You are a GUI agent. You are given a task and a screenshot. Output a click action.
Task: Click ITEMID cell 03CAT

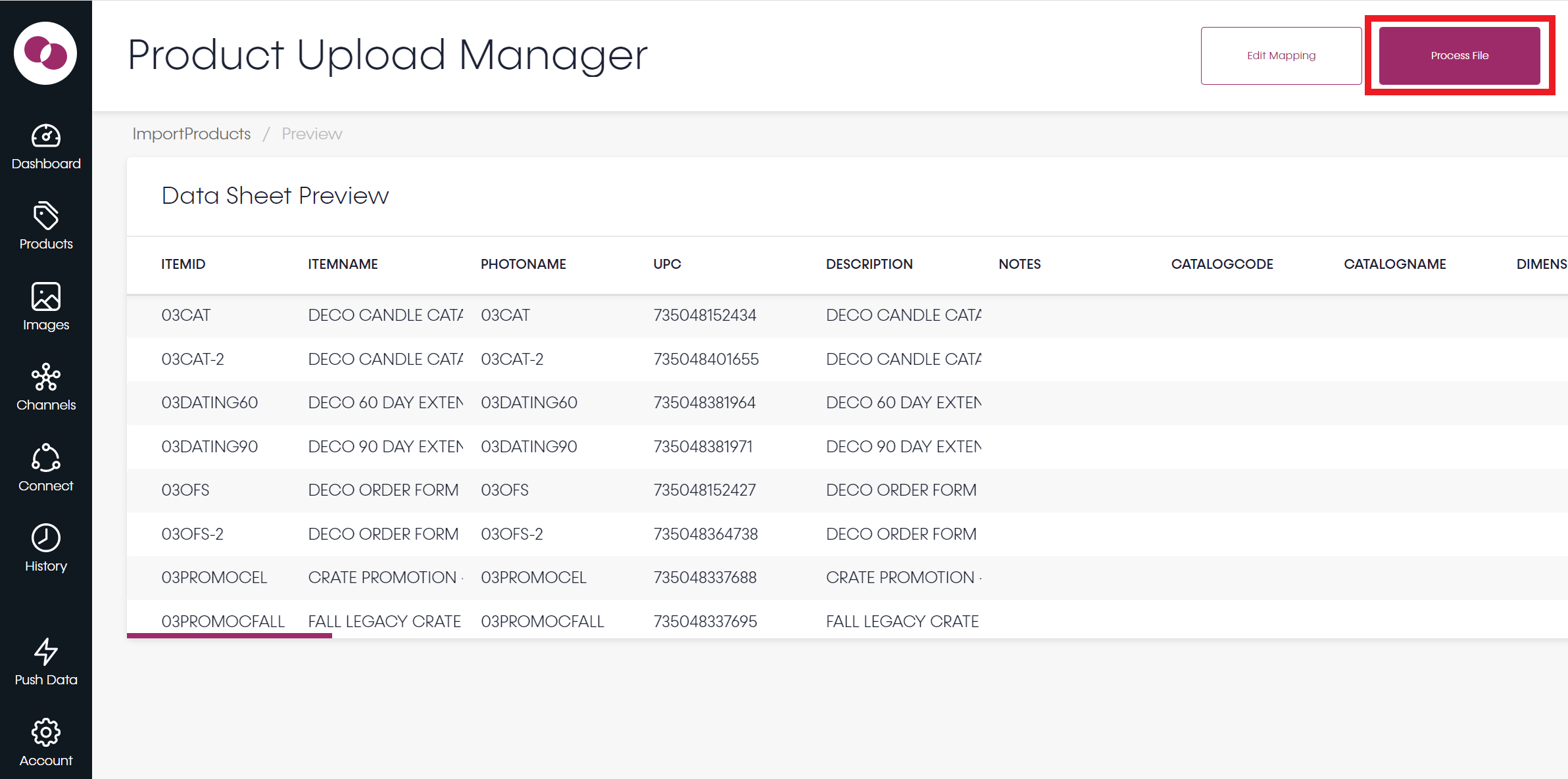pyautogui.click(x=186, y=316)
